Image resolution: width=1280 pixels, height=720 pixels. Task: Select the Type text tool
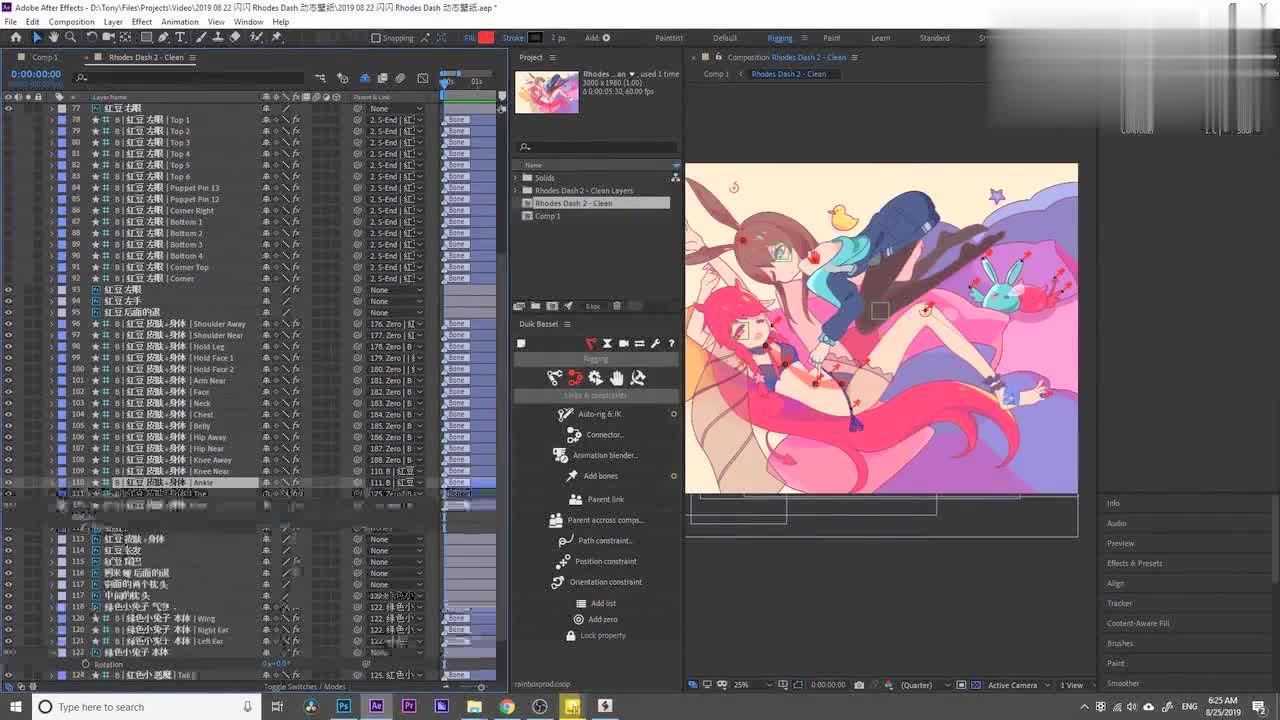(180, 37)
